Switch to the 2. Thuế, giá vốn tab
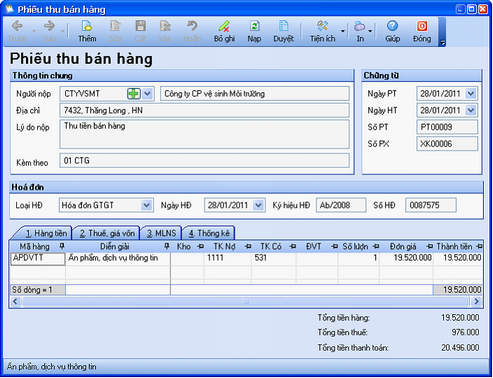The image size is (493, 378). point(106,233)
